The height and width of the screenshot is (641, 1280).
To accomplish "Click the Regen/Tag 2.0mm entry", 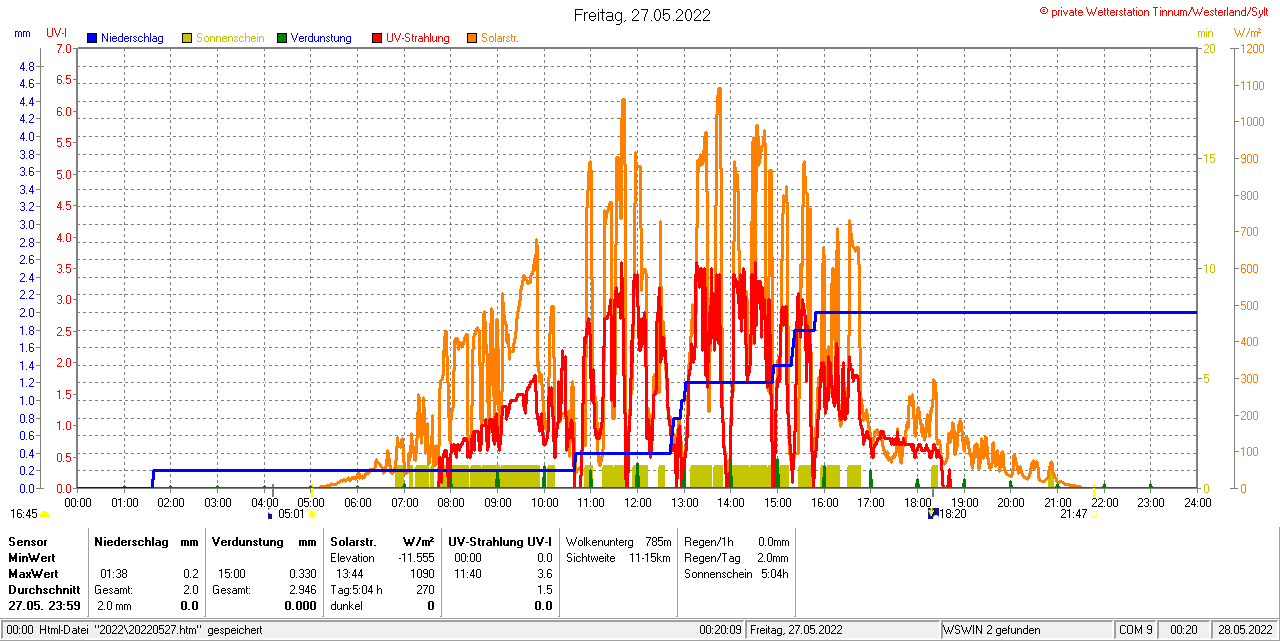I will tap(736, 557).
